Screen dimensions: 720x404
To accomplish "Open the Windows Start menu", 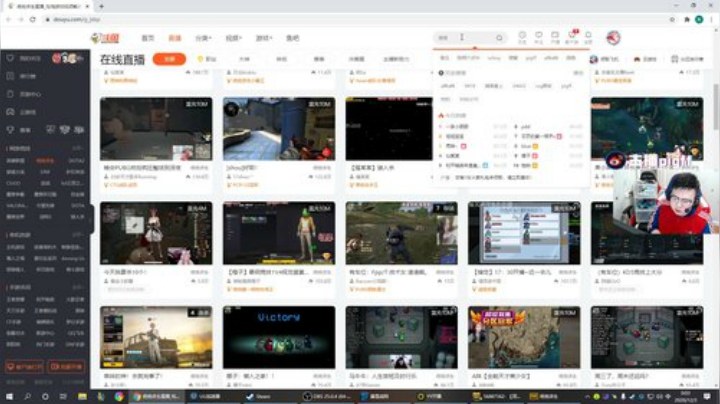I will (x=9, y=396).
